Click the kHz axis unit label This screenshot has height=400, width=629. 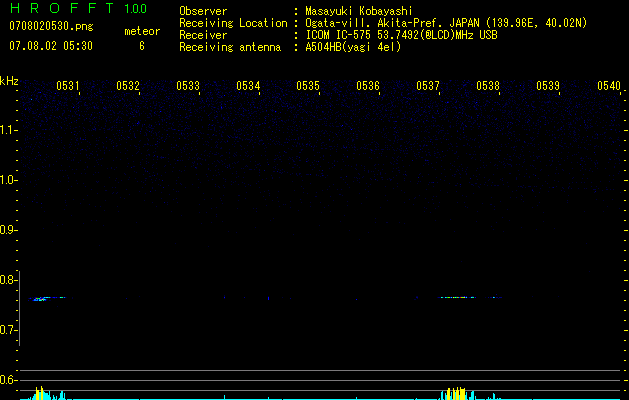tap(9, 81)
